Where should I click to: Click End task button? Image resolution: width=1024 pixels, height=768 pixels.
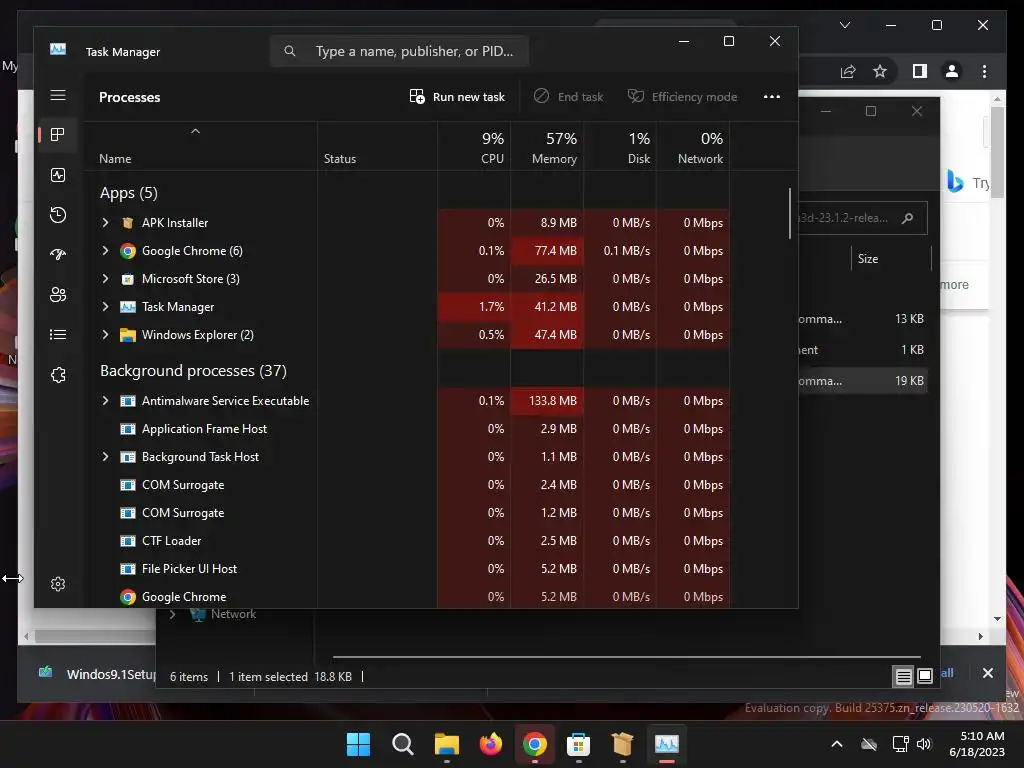pyautogui.click(x=568, y=97)
